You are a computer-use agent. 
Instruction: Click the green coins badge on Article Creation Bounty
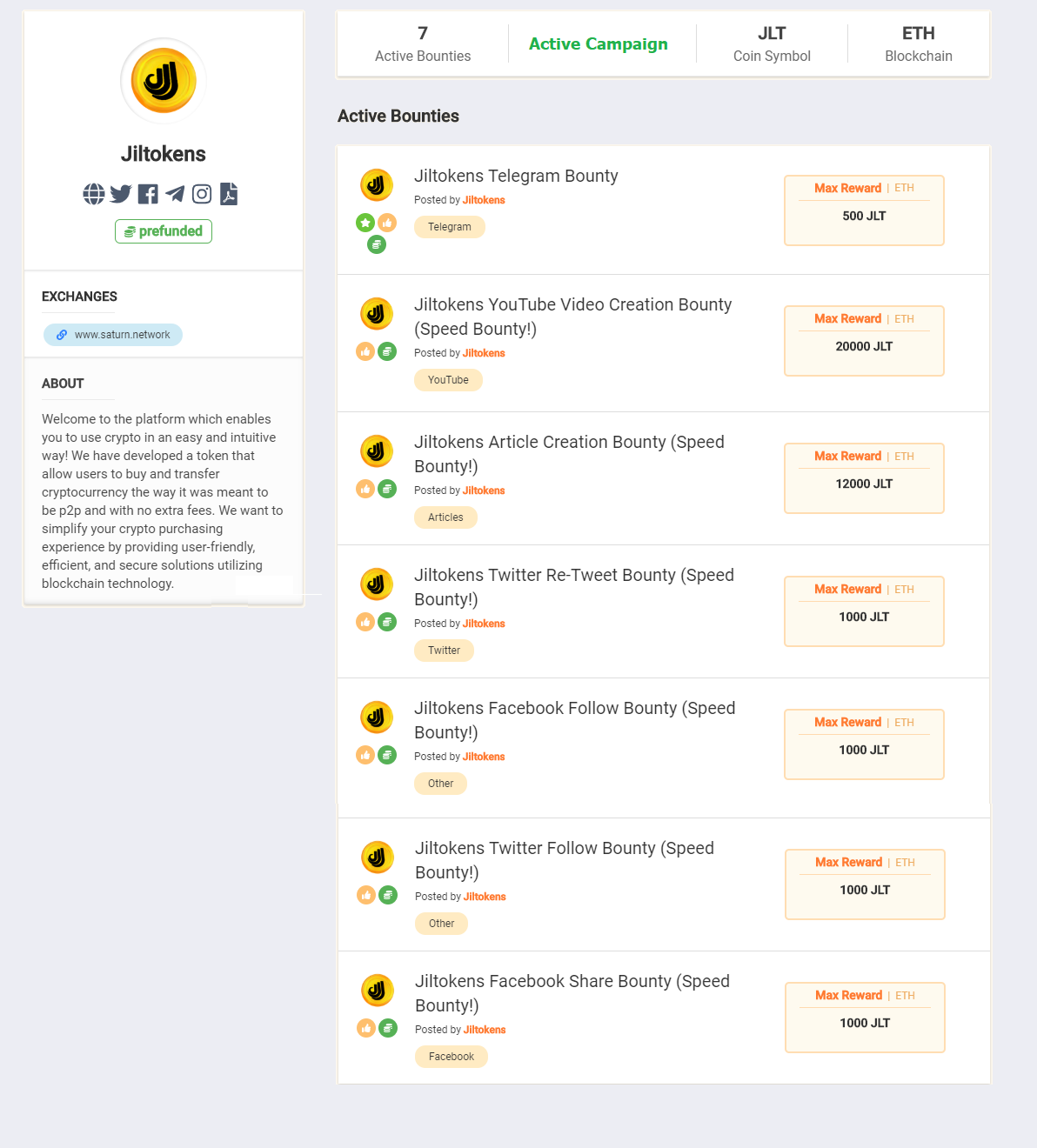click(387, 489)
